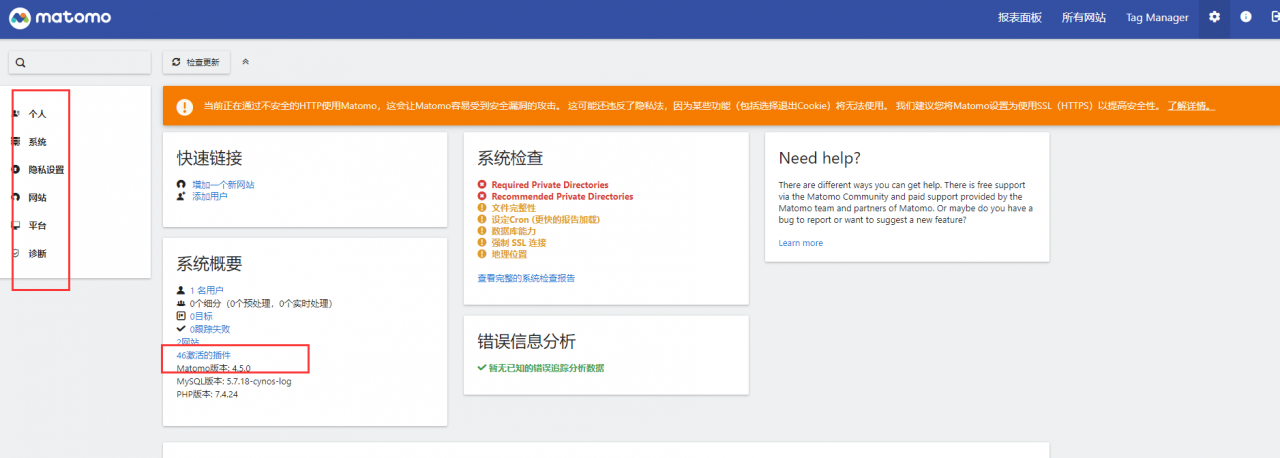Screen dimensions: 1280x458
Task: Click the 系统概要 heading
Action: click(209, 264)
